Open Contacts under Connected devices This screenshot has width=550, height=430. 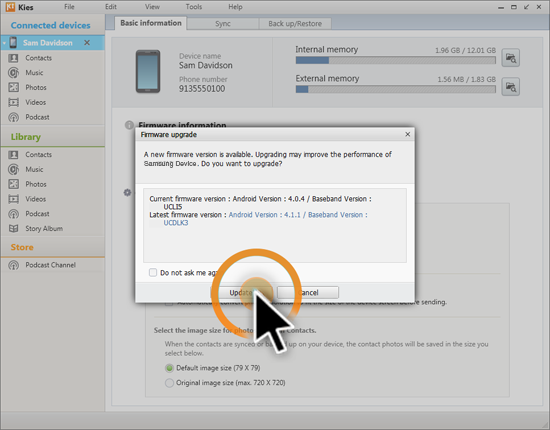pos(38,58)
